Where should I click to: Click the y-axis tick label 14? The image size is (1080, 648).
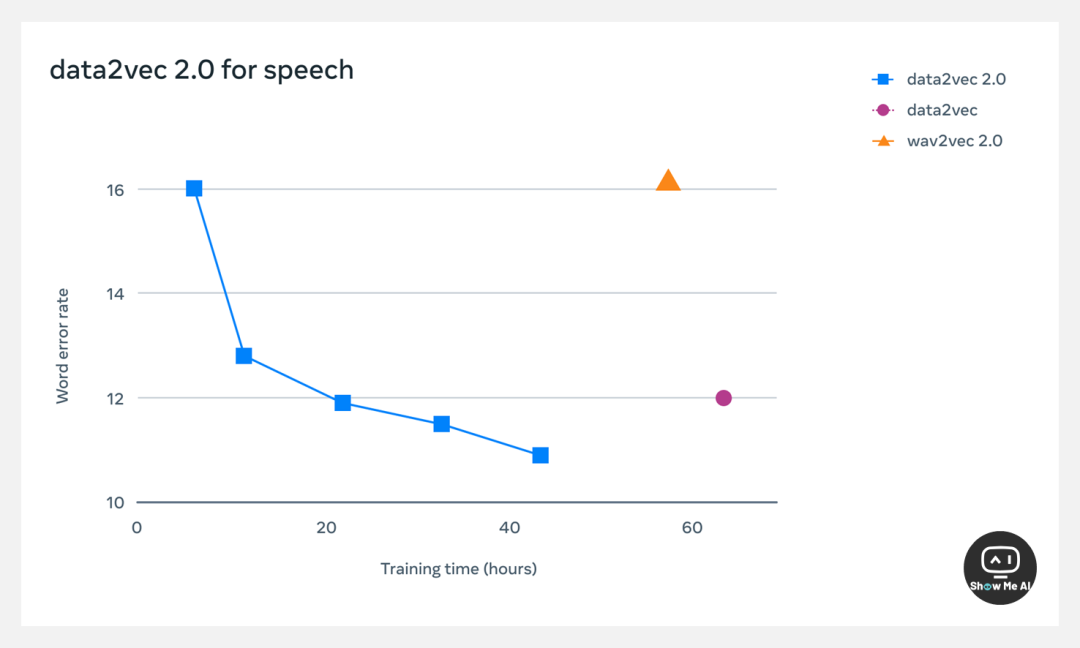click(x=117, y=294)
